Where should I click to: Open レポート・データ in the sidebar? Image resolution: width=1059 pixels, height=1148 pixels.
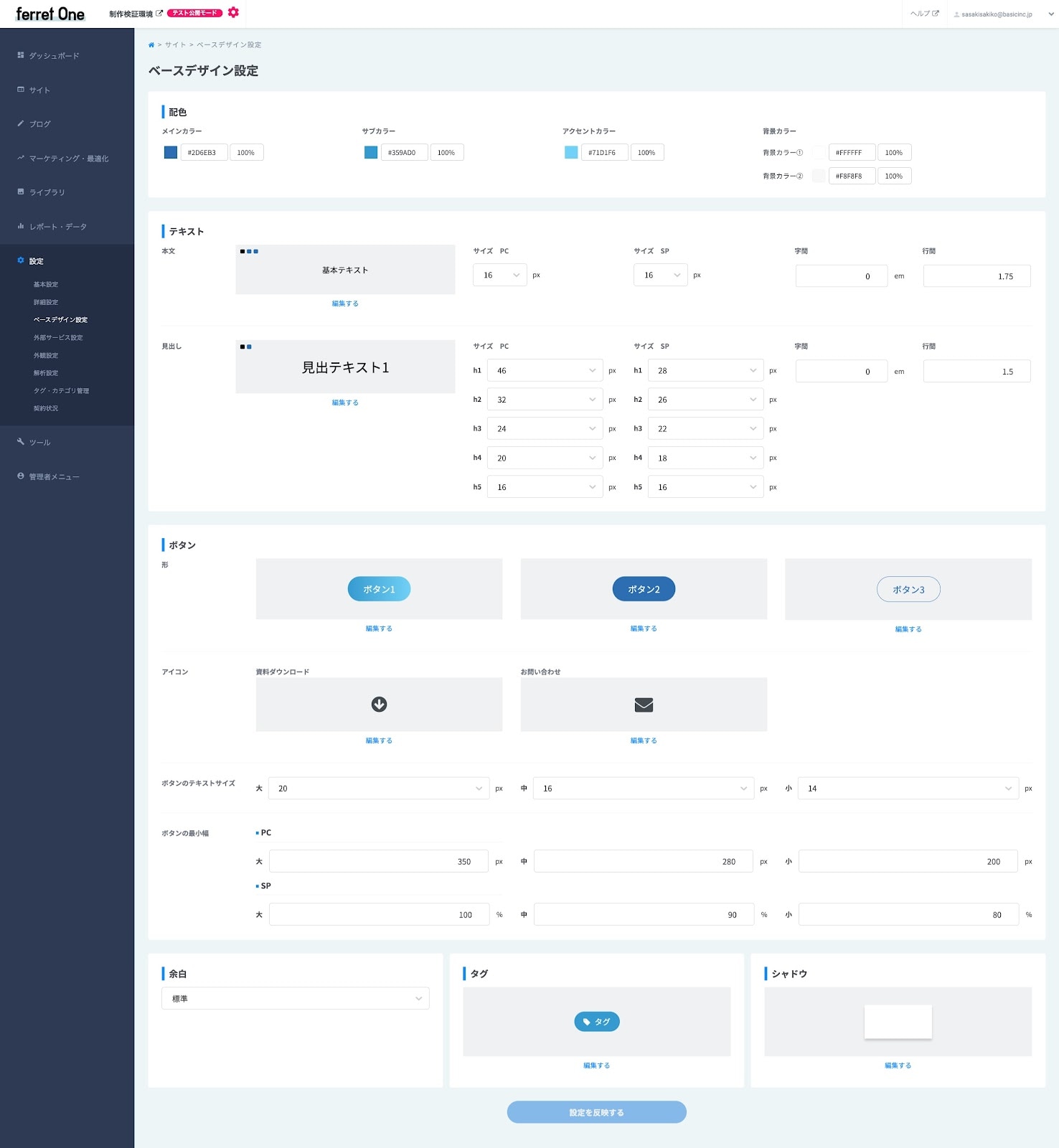(57, 227)
